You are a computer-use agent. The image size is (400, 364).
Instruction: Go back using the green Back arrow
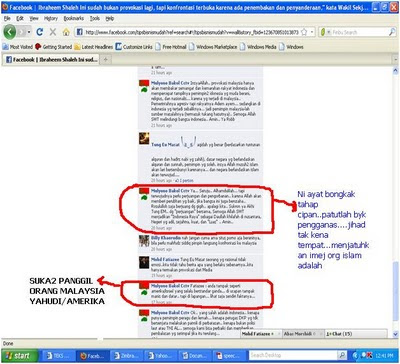click(10, 32)
